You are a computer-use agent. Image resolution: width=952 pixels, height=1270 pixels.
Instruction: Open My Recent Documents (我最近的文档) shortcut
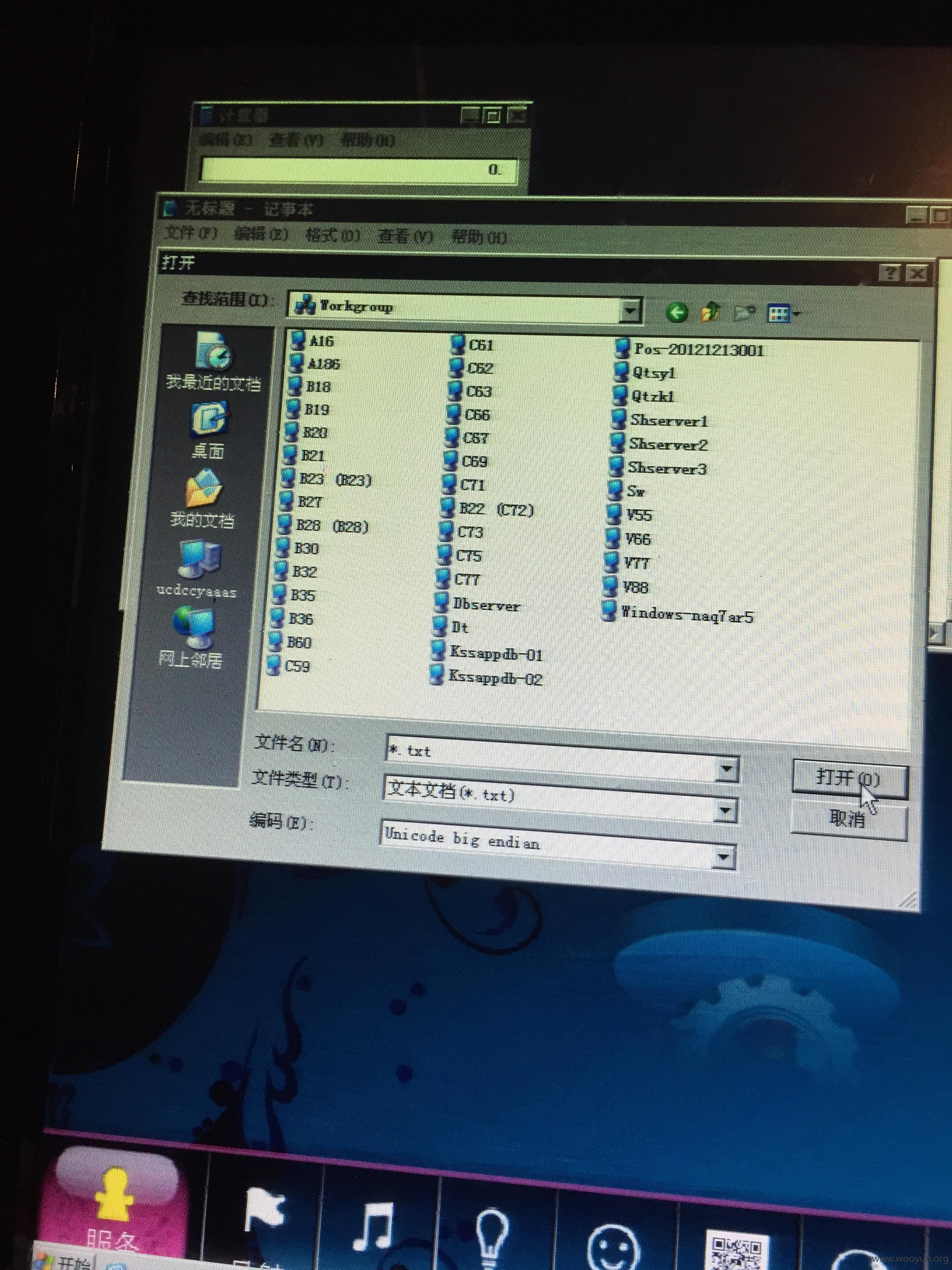(x=214, y=362)
